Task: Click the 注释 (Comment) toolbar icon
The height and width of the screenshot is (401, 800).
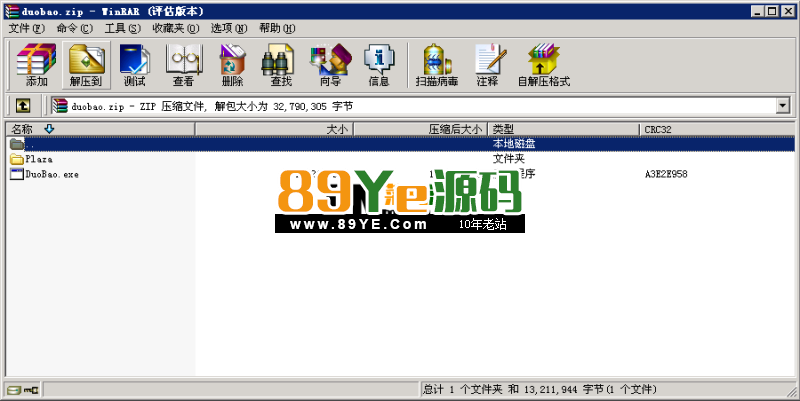Action: tap(487, 65)
